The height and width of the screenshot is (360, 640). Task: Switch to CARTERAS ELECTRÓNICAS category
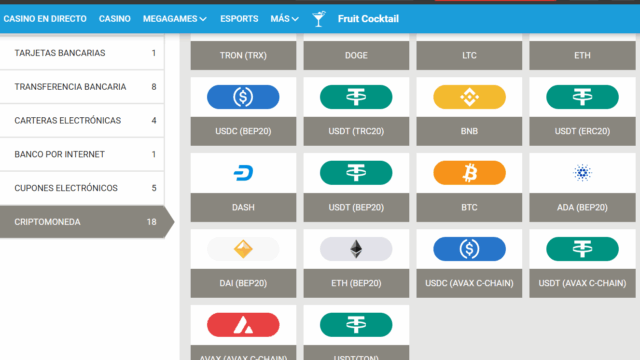pos(82,120)
